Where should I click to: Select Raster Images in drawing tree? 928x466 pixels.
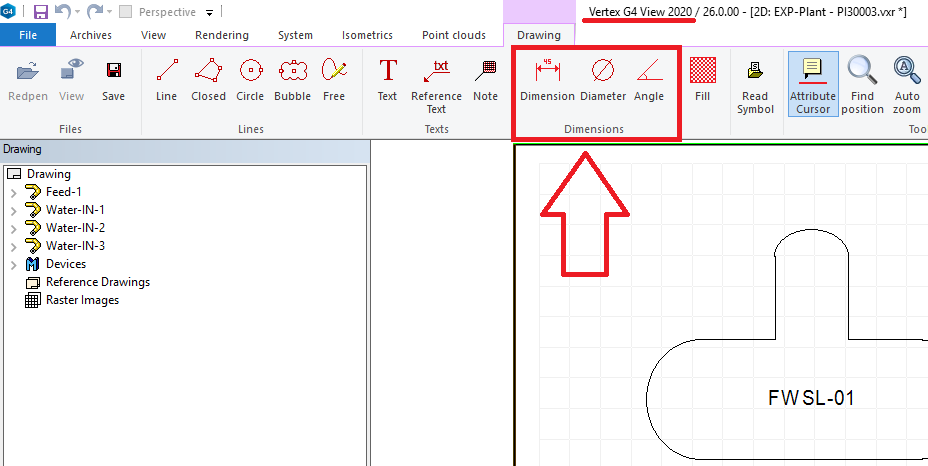coord(81,300)
